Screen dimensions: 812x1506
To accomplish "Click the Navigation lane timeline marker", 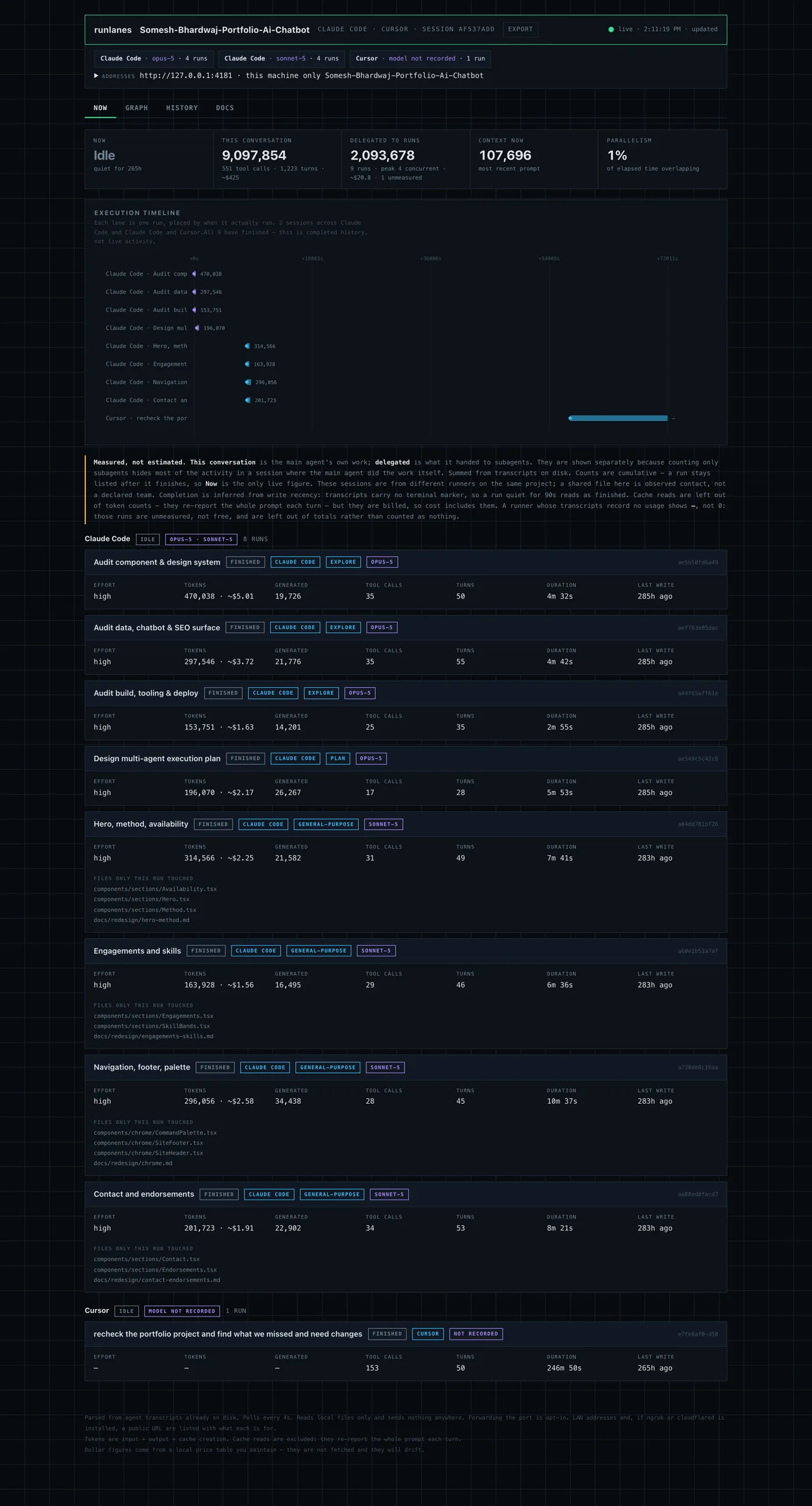I will tap(248, 382).
